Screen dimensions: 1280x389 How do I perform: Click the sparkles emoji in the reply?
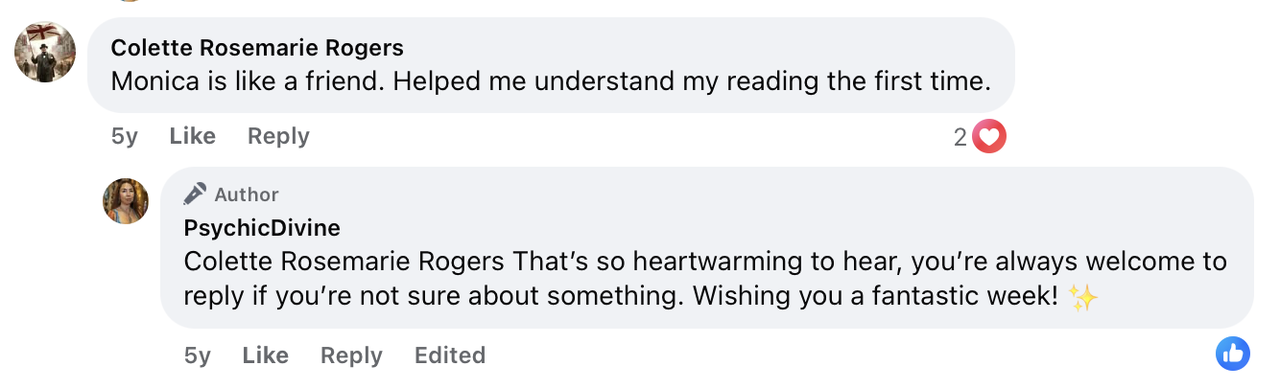tap(1083, 297)
